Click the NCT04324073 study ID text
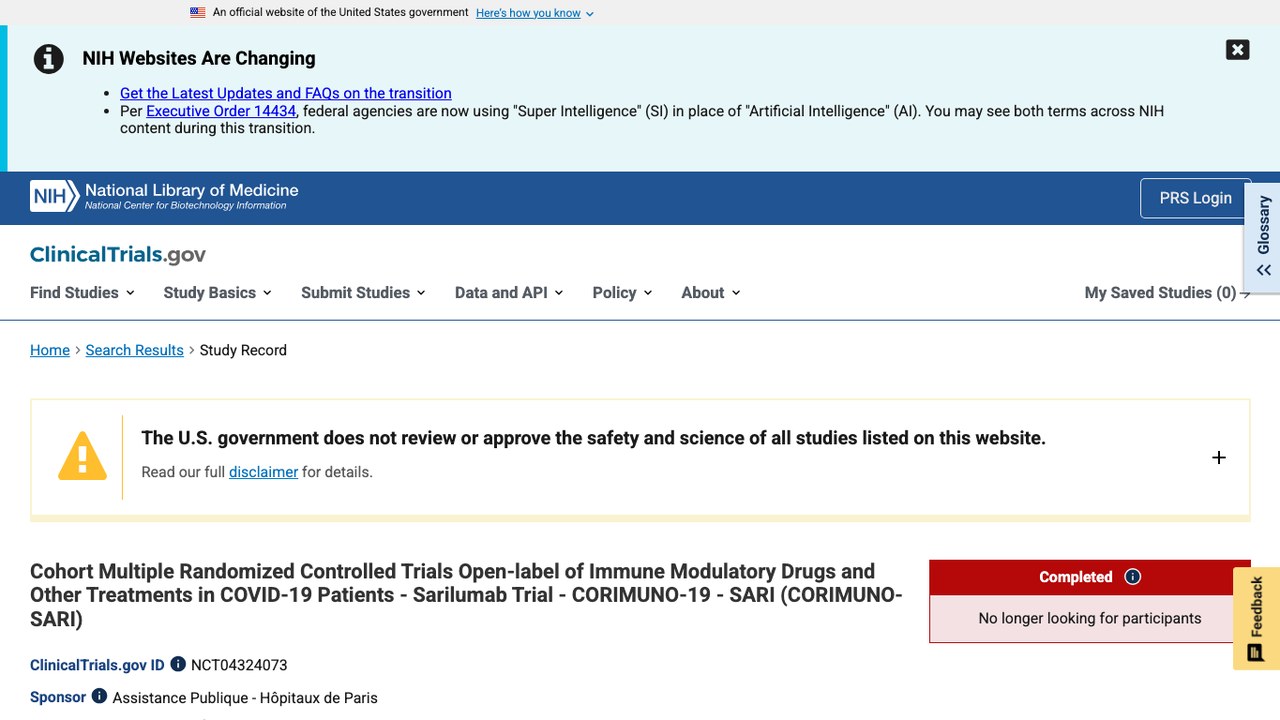 (x=239, y=665)
